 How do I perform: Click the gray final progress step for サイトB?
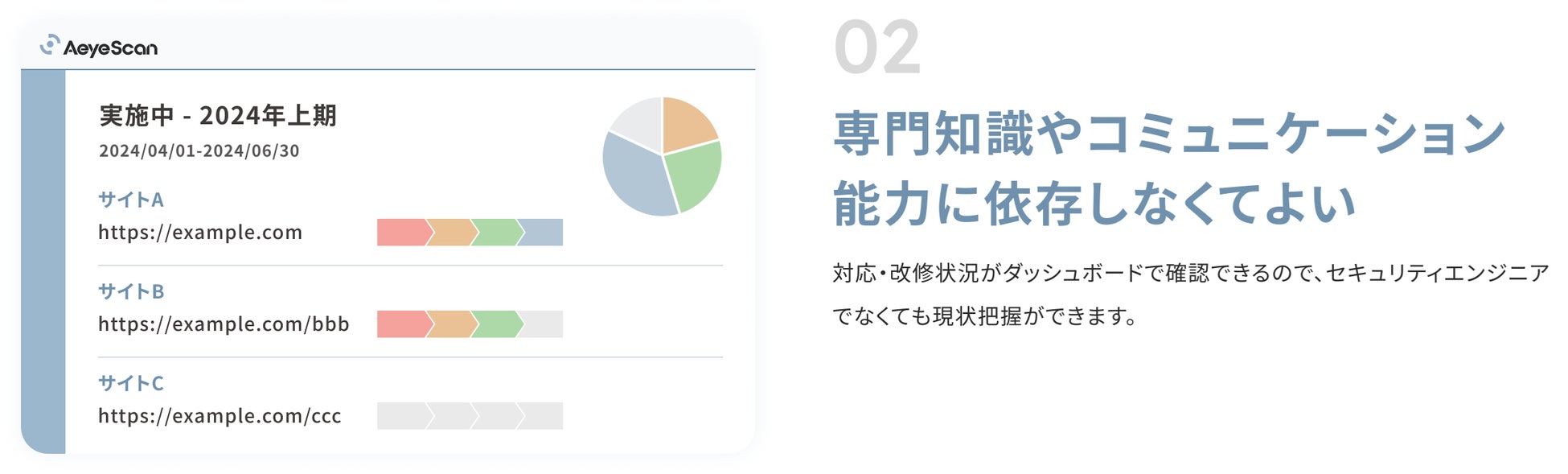tap(543, 324)
